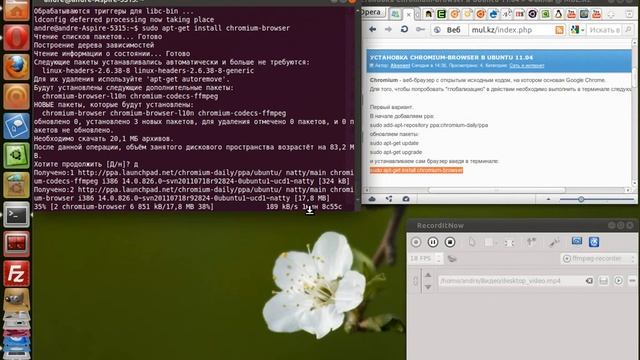Close the active Opera tab
The width and height of the screenshot is (640, 360).
click(x=409, y=14)
